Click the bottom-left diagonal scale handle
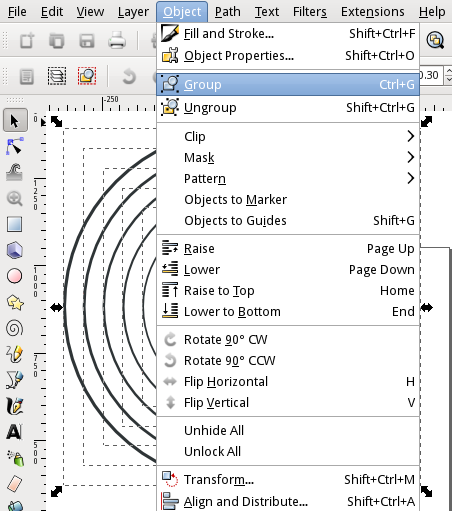The width and height of the screenshot is (452, 511). pos(56,491)
